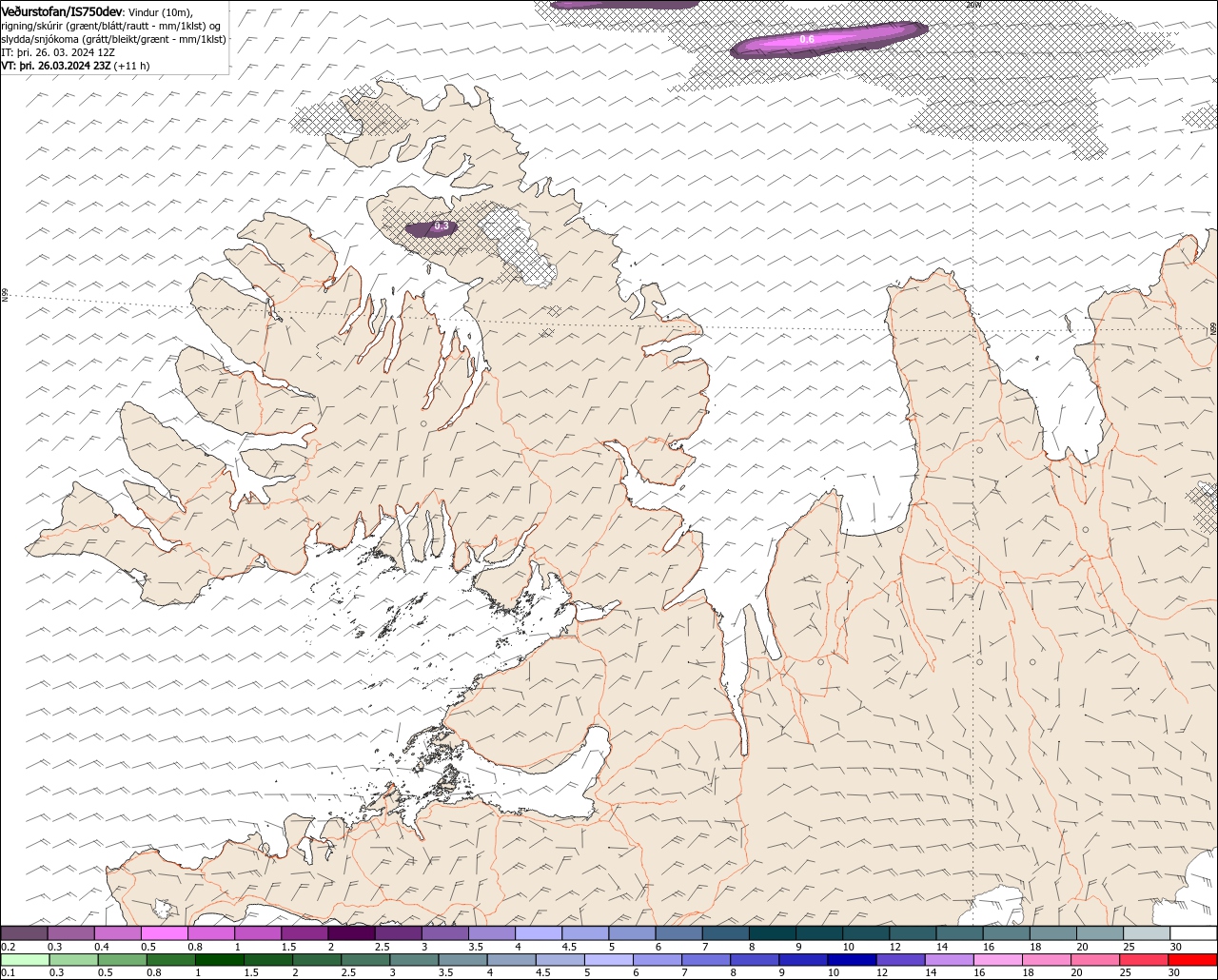Click the Veðurstofan/IS750dev title text
1218x980 pixels.
click(62, 11)
